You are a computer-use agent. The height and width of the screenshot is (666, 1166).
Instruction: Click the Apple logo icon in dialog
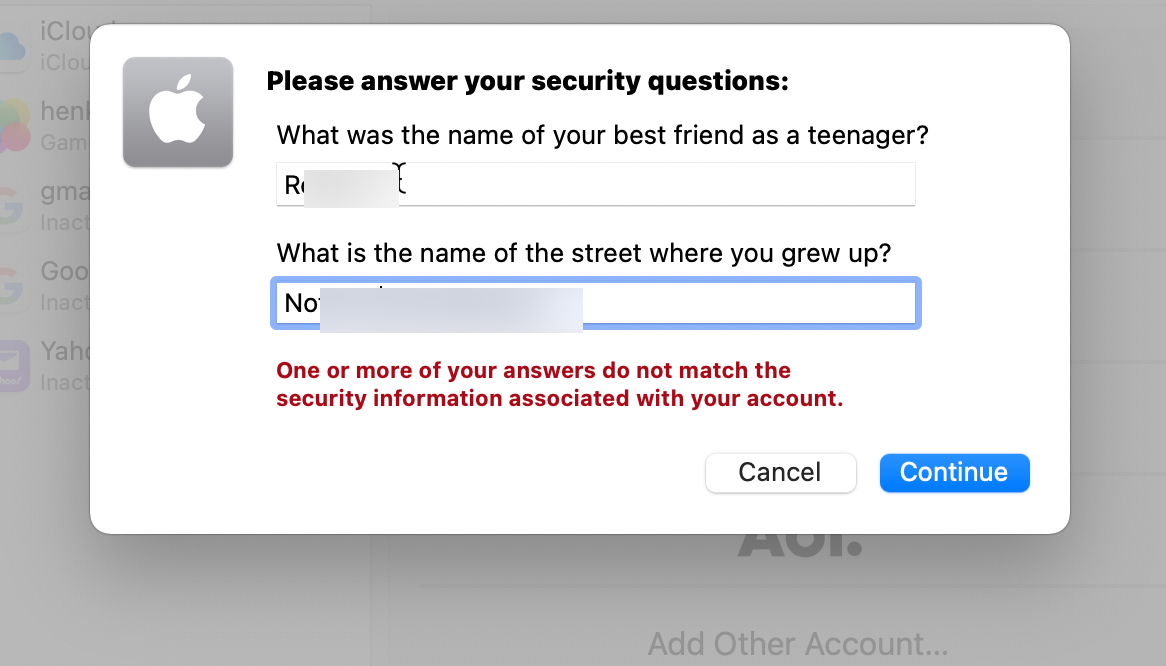pyautogui.click(x=178, y=112)
